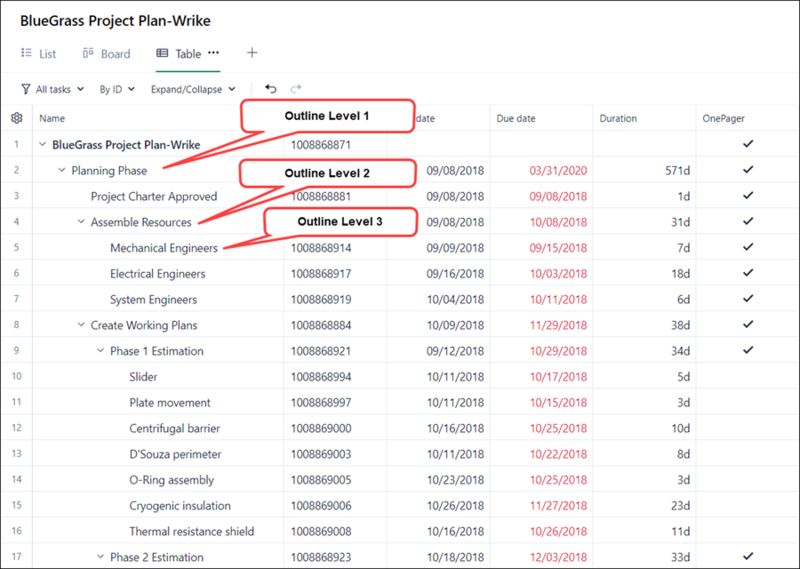
Task: Click row number 17
Action: (16, 557)
